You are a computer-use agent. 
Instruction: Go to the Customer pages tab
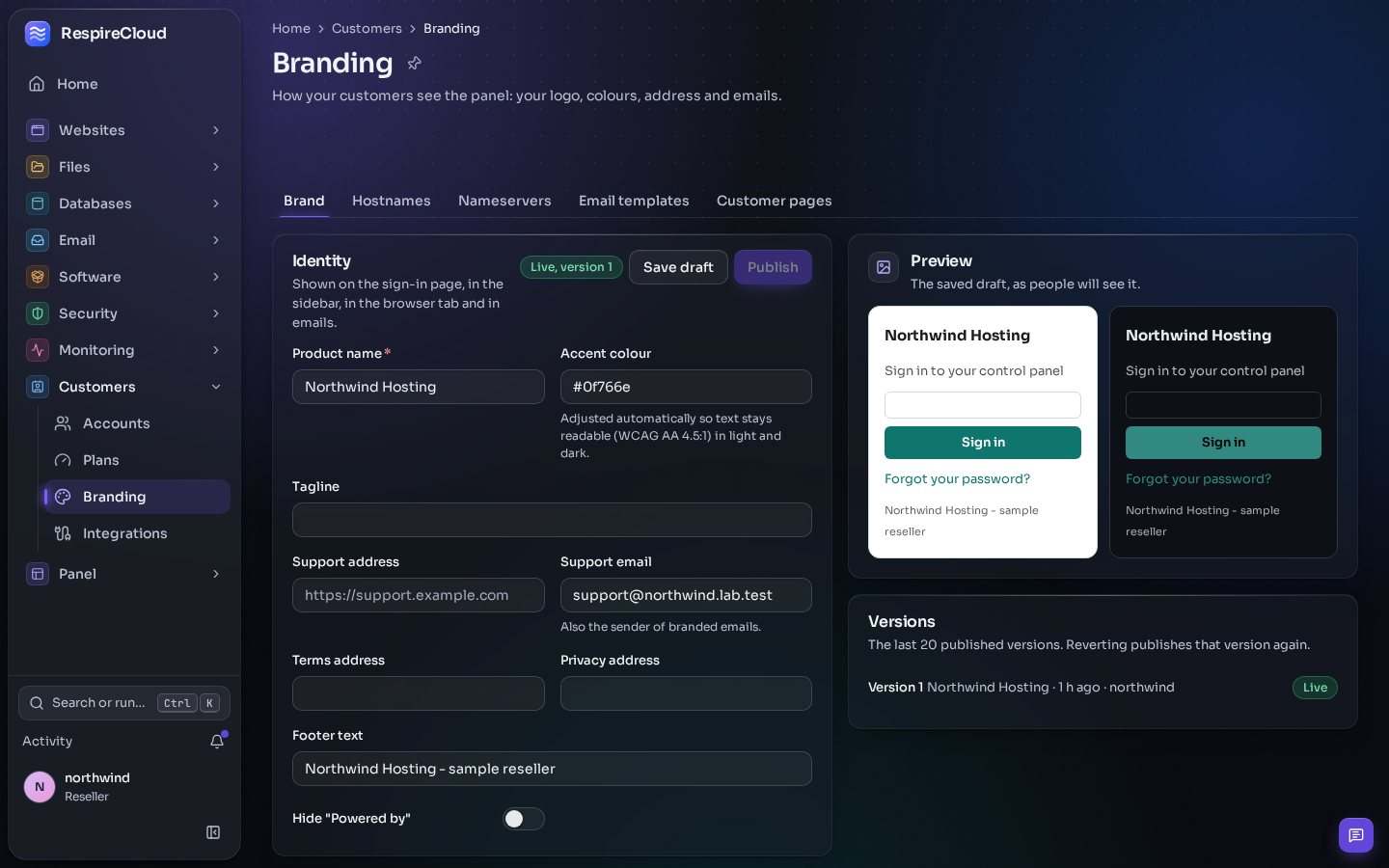[775, 201]
